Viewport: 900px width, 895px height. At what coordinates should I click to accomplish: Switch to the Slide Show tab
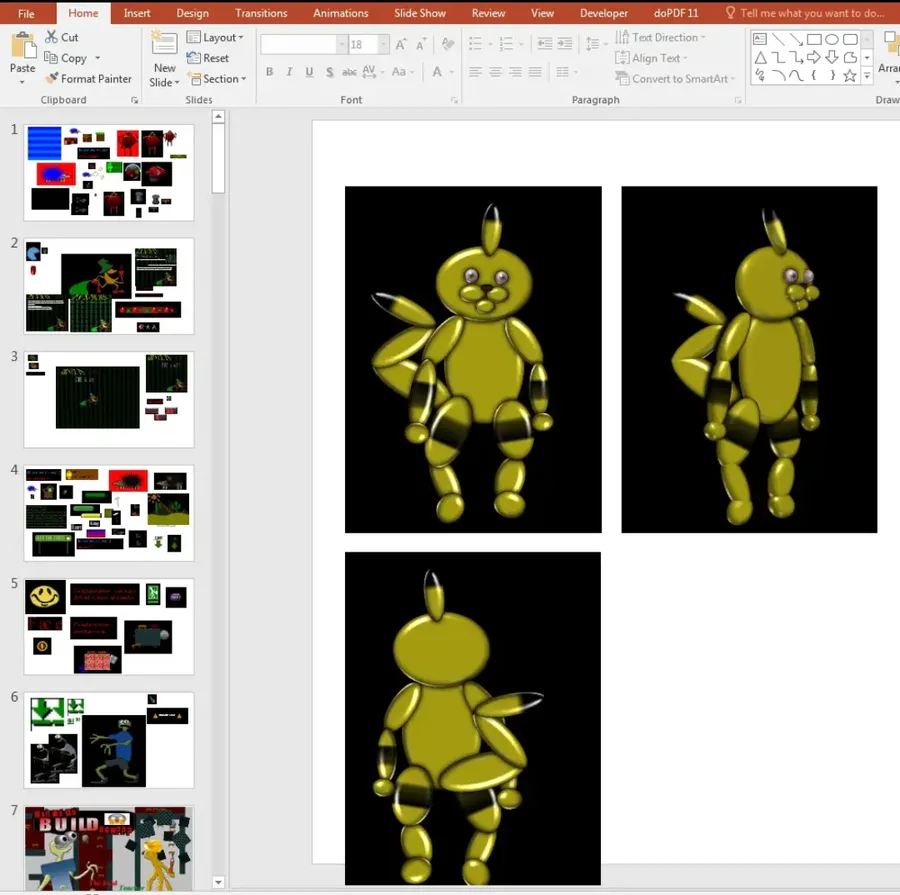(420, 13)
